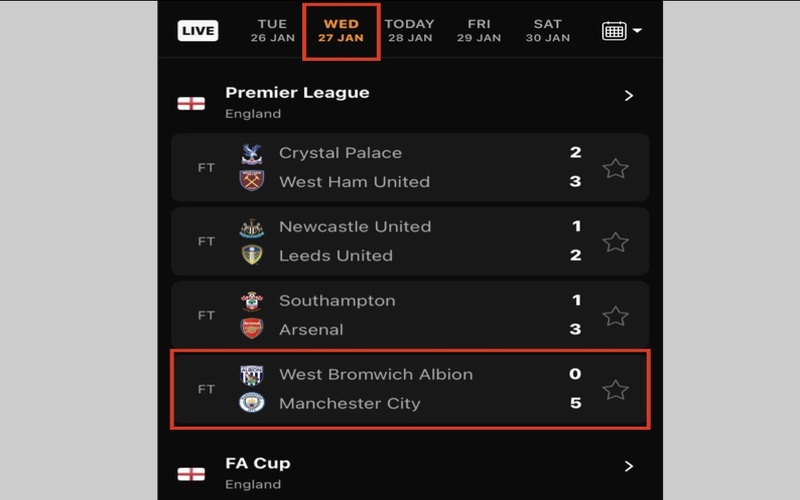
Task: Toggle the LIVE matches filter
Action: point(198,31)
